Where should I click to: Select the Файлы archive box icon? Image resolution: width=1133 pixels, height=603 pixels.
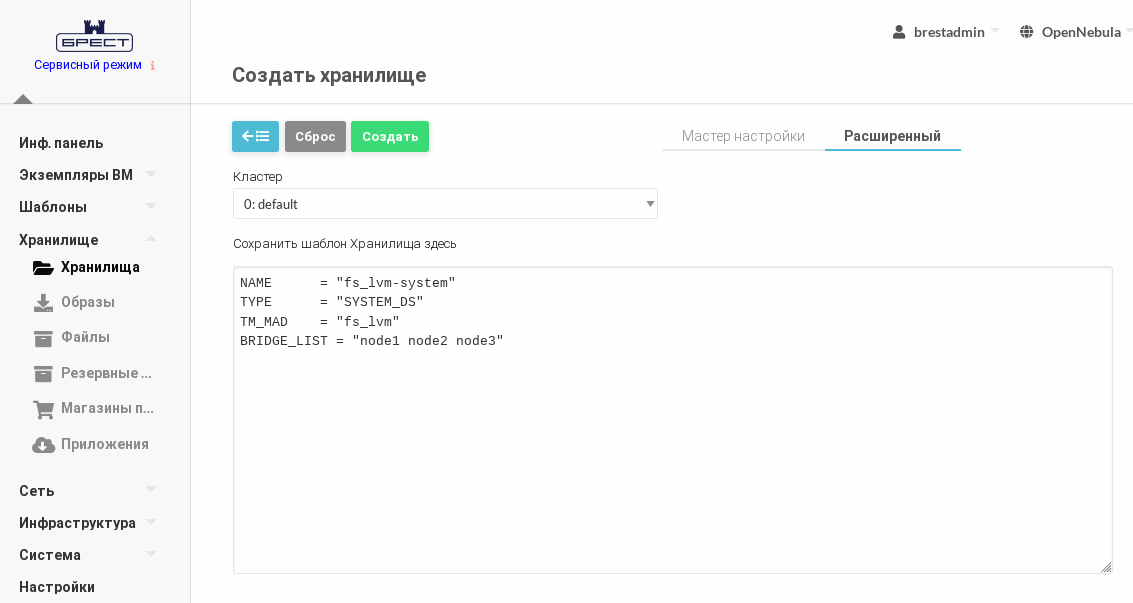[x=43, y=338]
